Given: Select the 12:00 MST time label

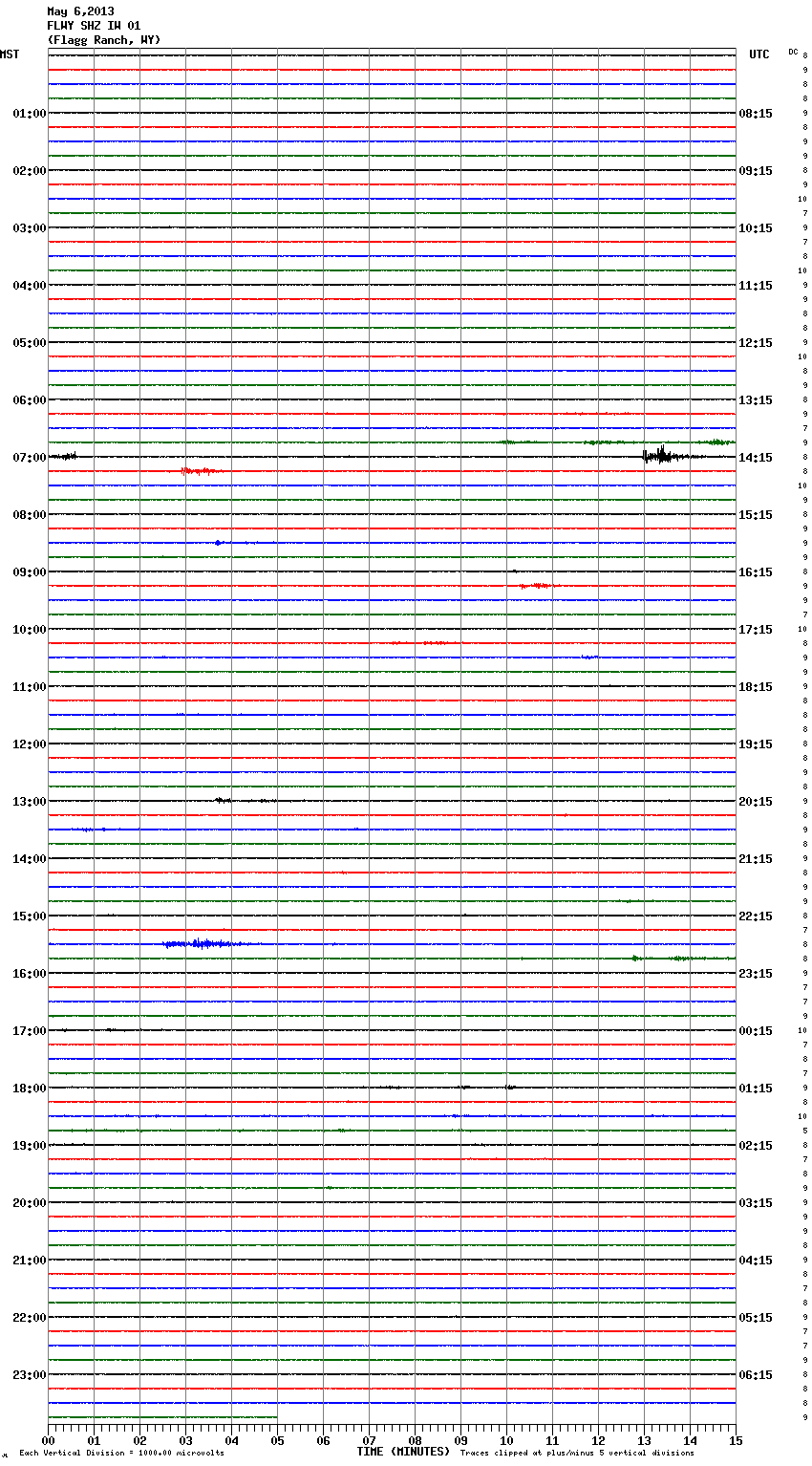Looking at the screenshot, I should click(30, 744).
